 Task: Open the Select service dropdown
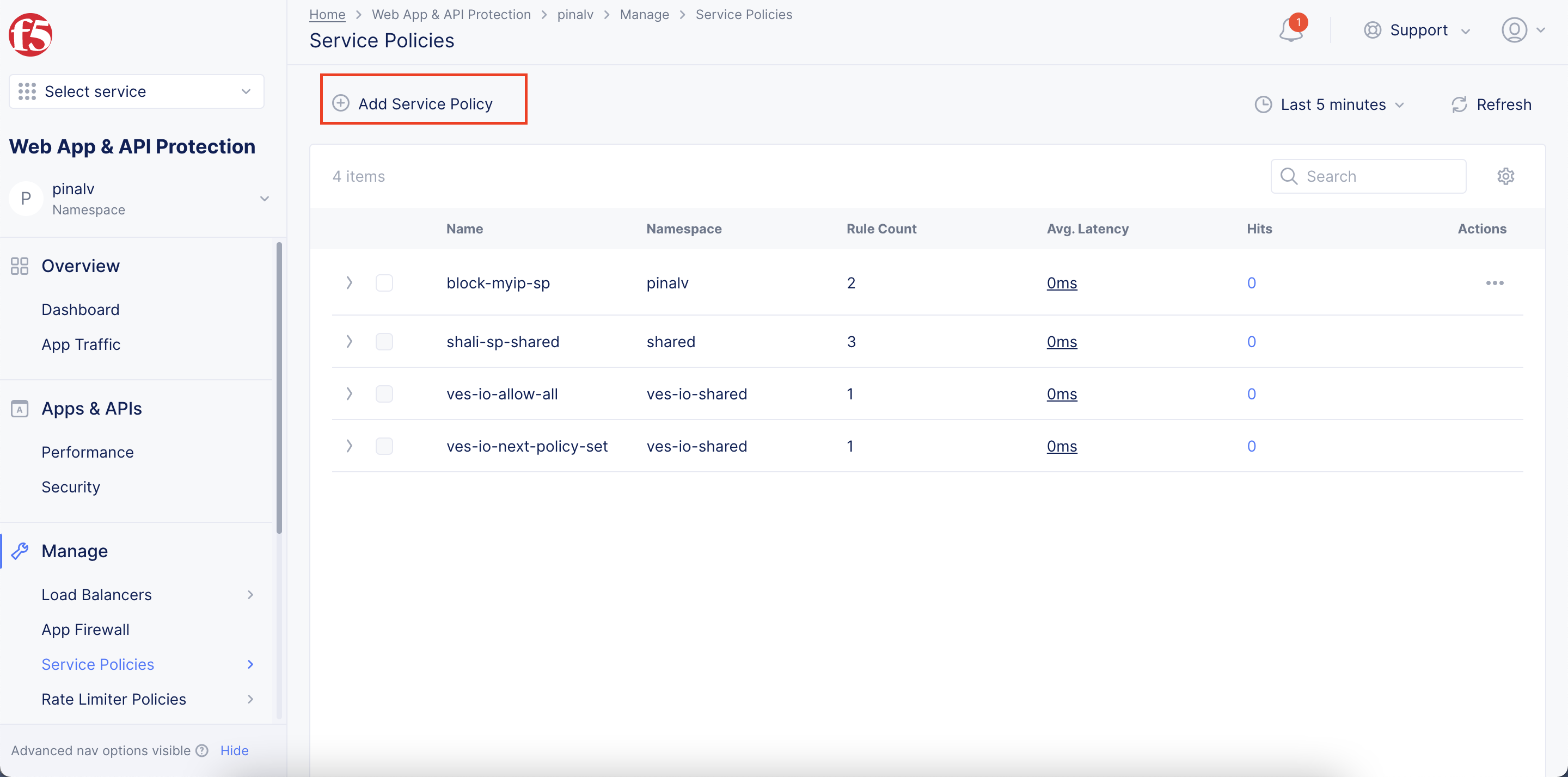pyautogui.click(x=135, y=91)
